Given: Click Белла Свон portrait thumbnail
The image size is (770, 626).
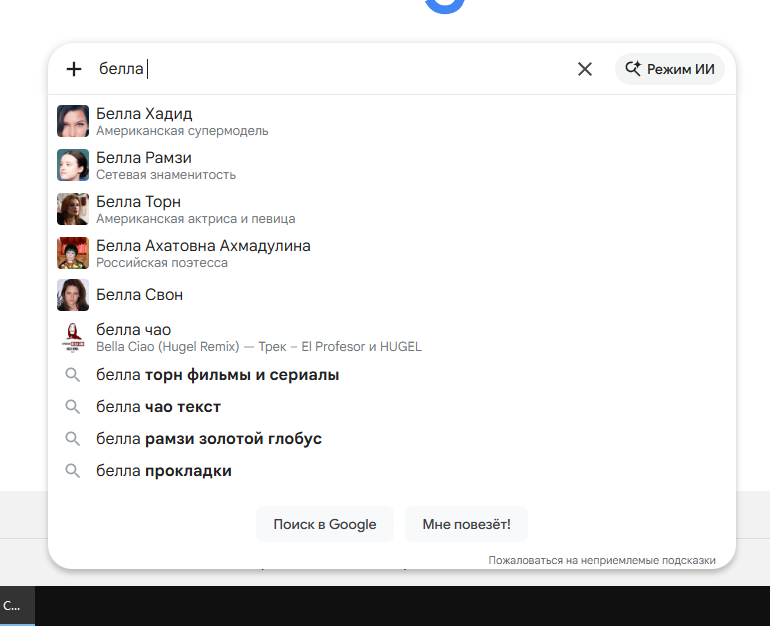Looking at the screenshot, I should 73,295.
